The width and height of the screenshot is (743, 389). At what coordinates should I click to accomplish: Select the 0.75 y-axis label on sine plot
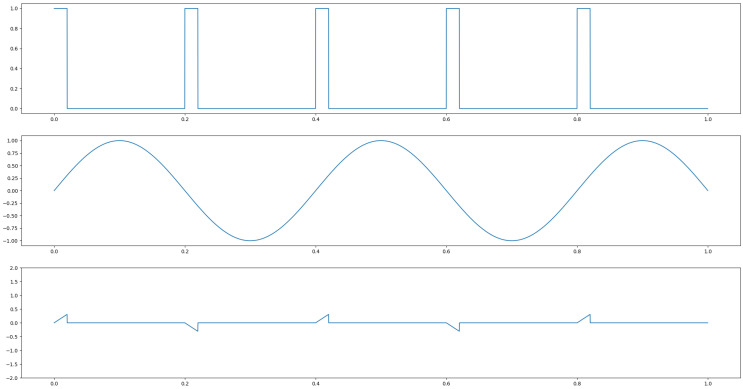click(12, 153)
